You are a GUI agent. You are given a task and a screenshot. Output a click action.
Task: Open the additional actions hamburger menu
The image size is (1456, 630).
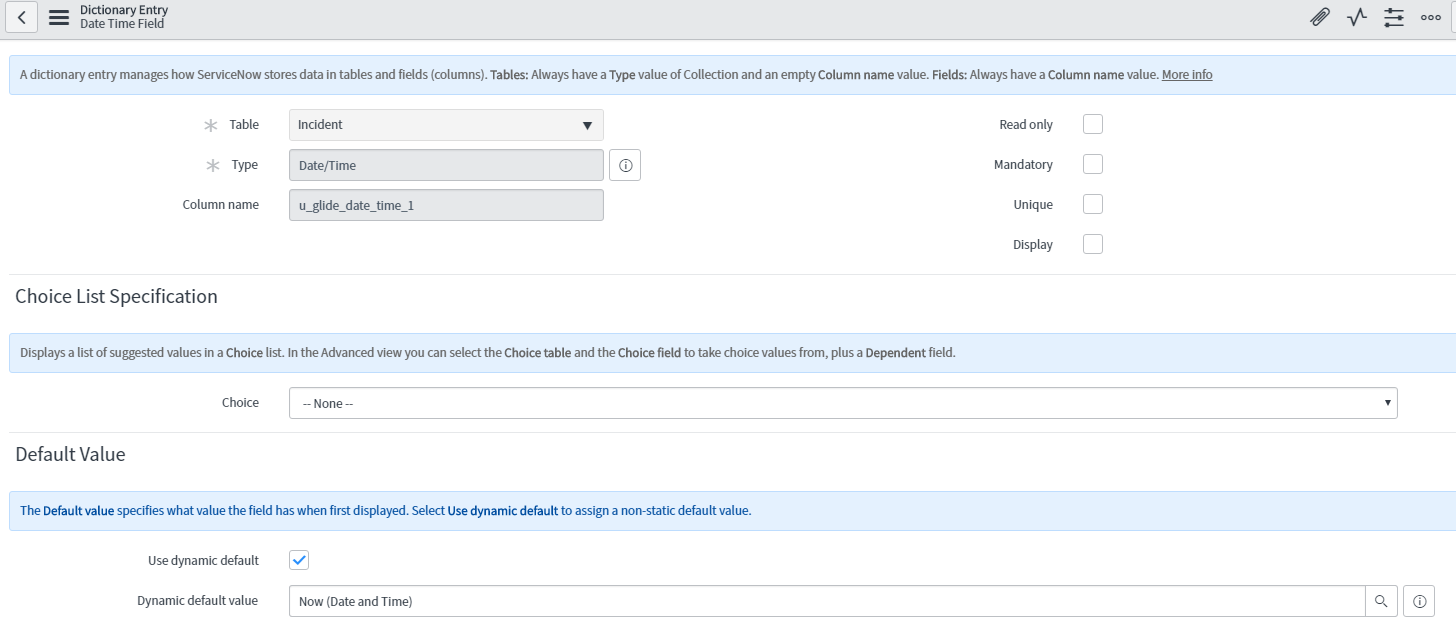[59, 17]
